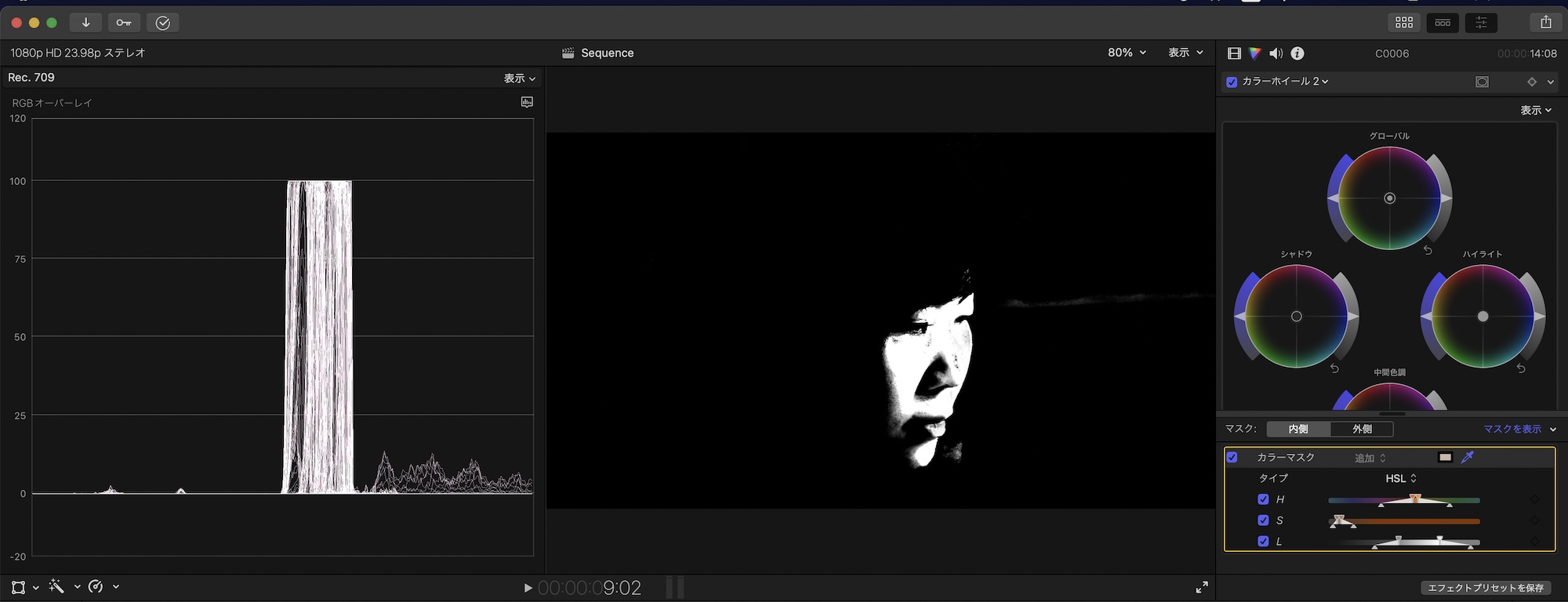Open the keyword editor key icon
This screenshot has width=1568, height=602.
tap(124, 23)
